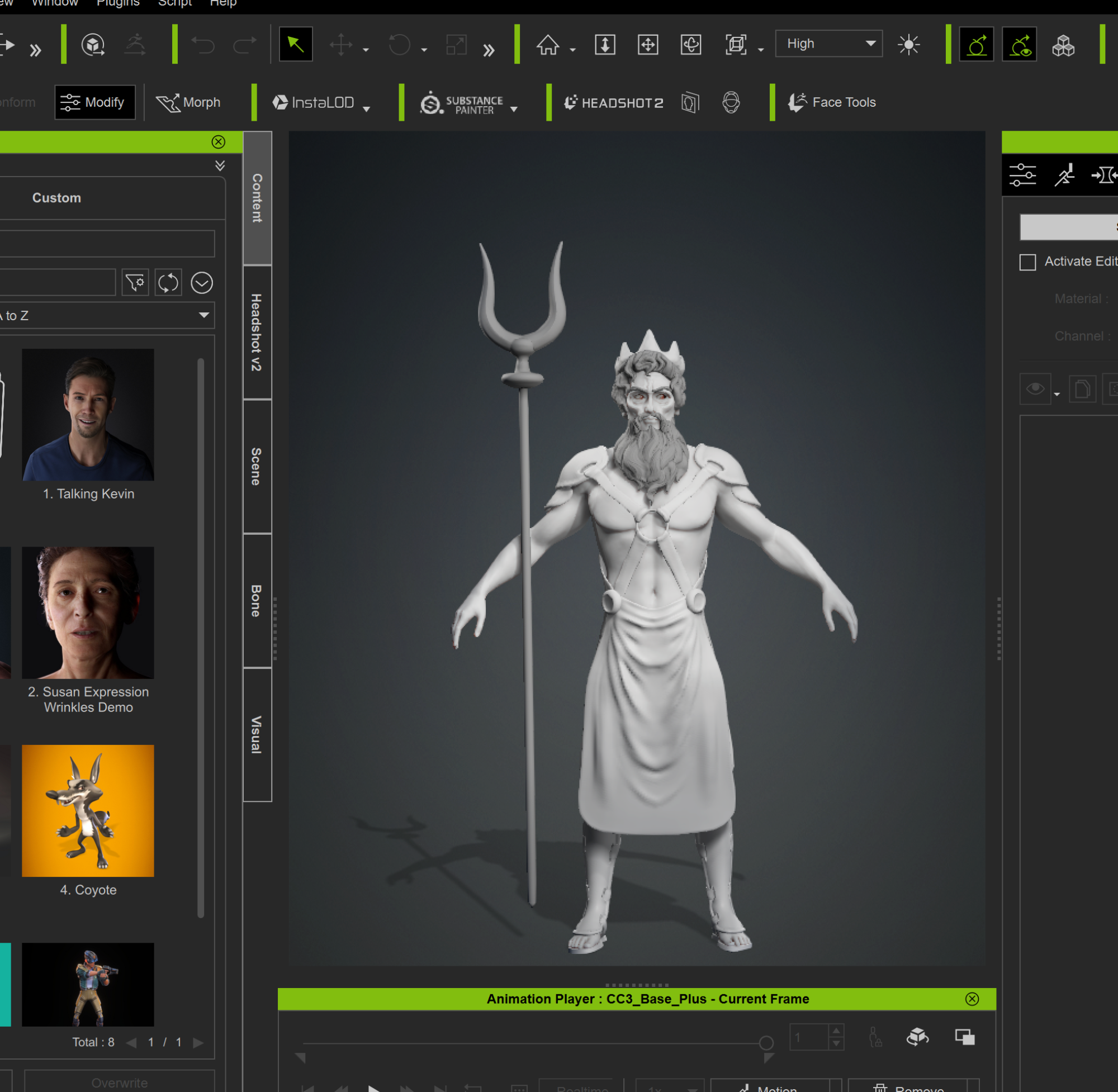This screenshot has width=1118, height=1092.
Task: Expand the Rotate tool dropdown arrow
Action: coord(424,50)
